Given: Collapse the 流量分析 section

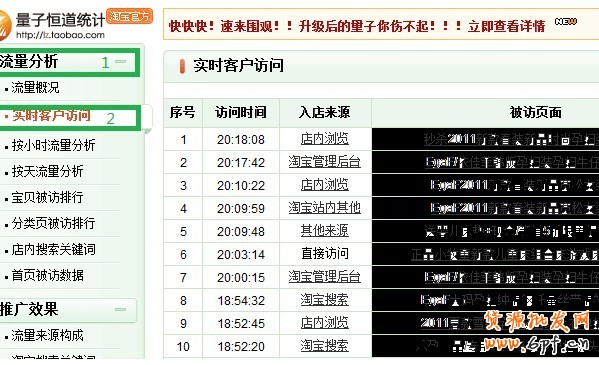Looking at the screenshot, I should click(121, 62).
